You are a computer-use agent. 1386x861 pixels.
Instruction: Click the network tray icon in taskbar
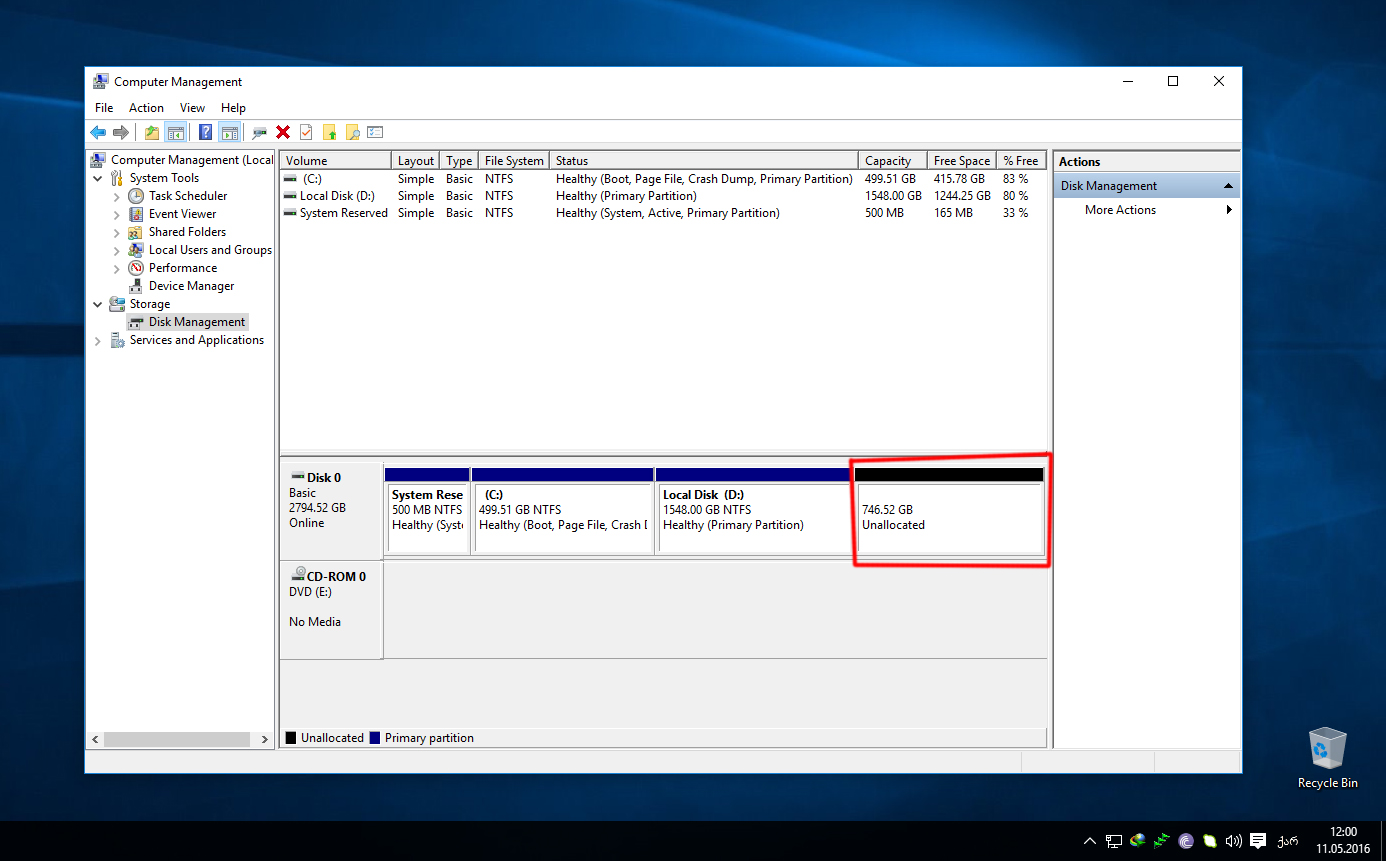click(x=1113, y=841)
